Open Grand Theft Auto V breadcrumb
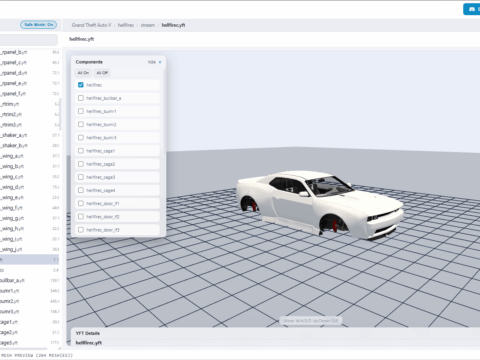Viewport: 480px width, 360px height. (x=91, y=25)
